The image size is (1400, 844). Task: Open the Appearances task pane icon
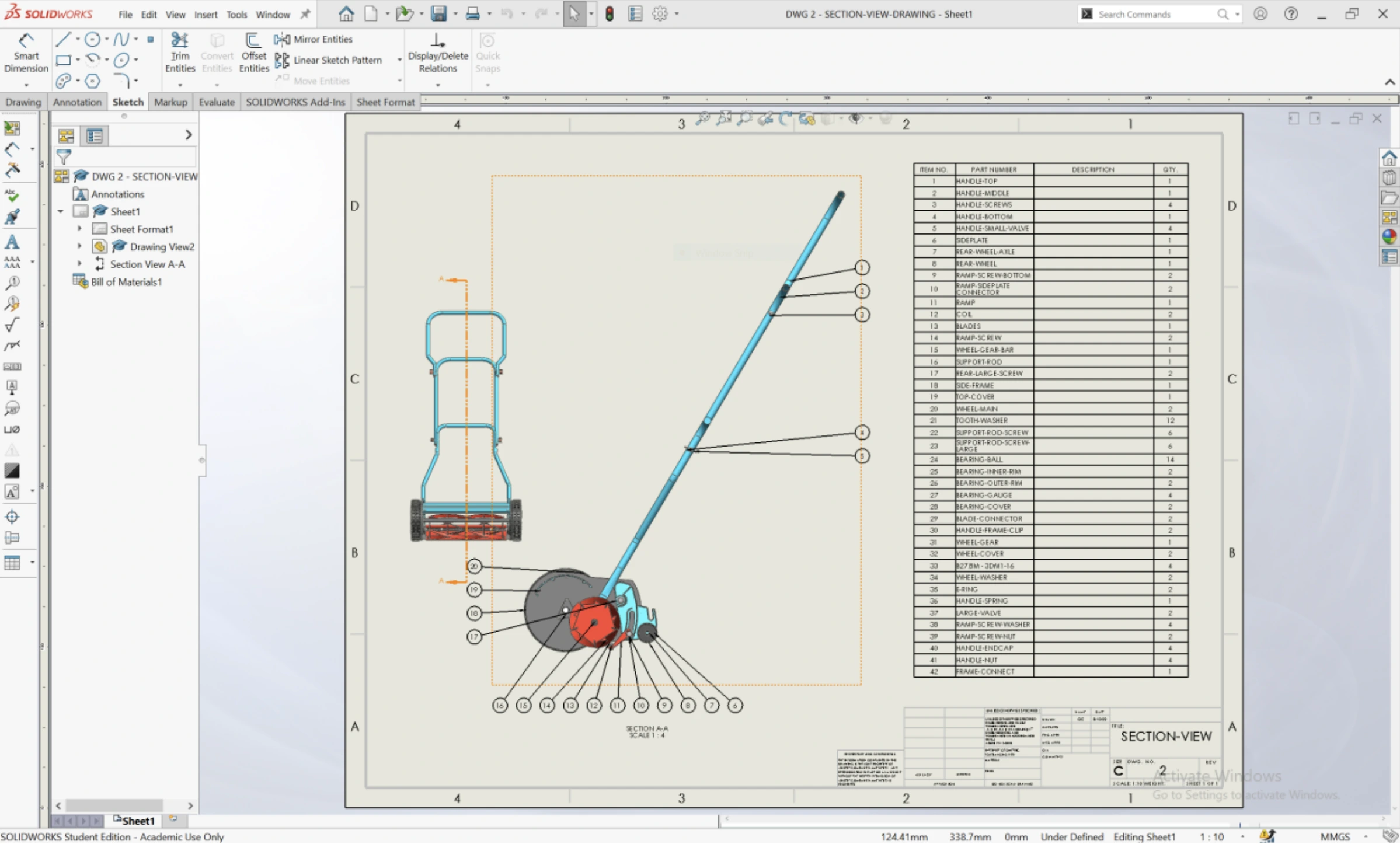pos(1389,236)
